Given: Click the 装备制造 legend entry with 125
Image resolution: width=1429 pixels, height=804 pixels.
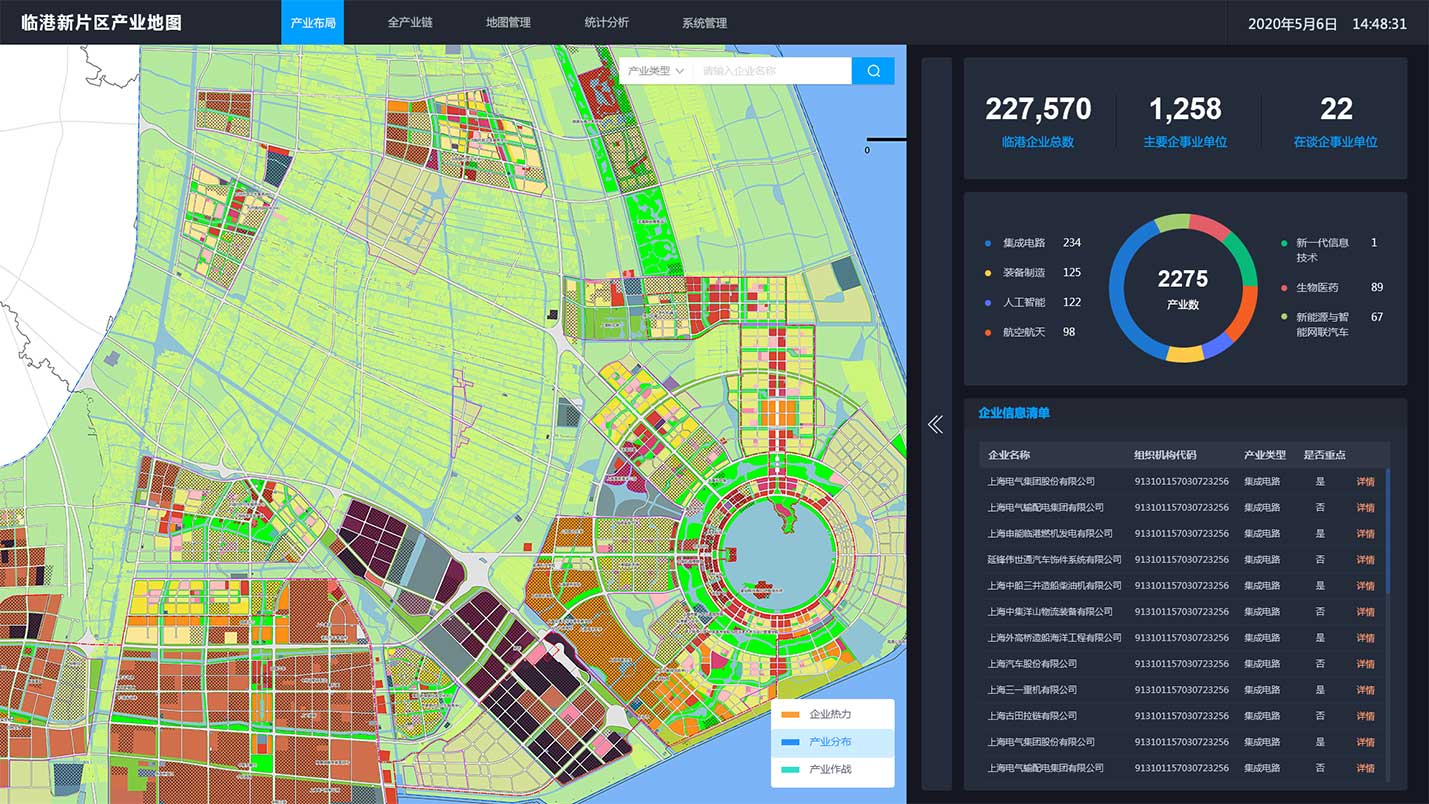Looking at the screenshot, I should pos(1033,272).
